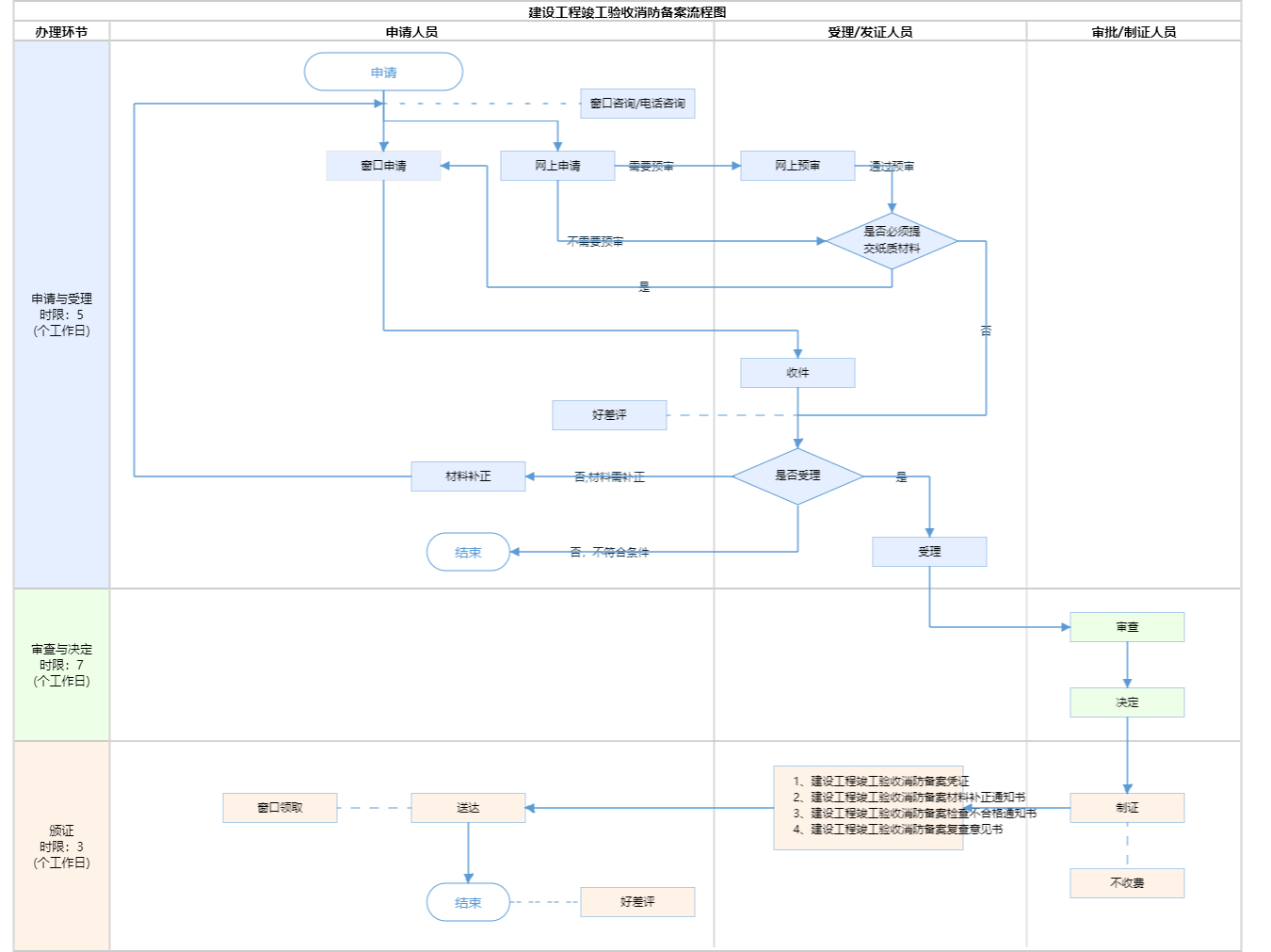Click the 制证 process box
This screenshot has height=952, width=1271.
1127,808
